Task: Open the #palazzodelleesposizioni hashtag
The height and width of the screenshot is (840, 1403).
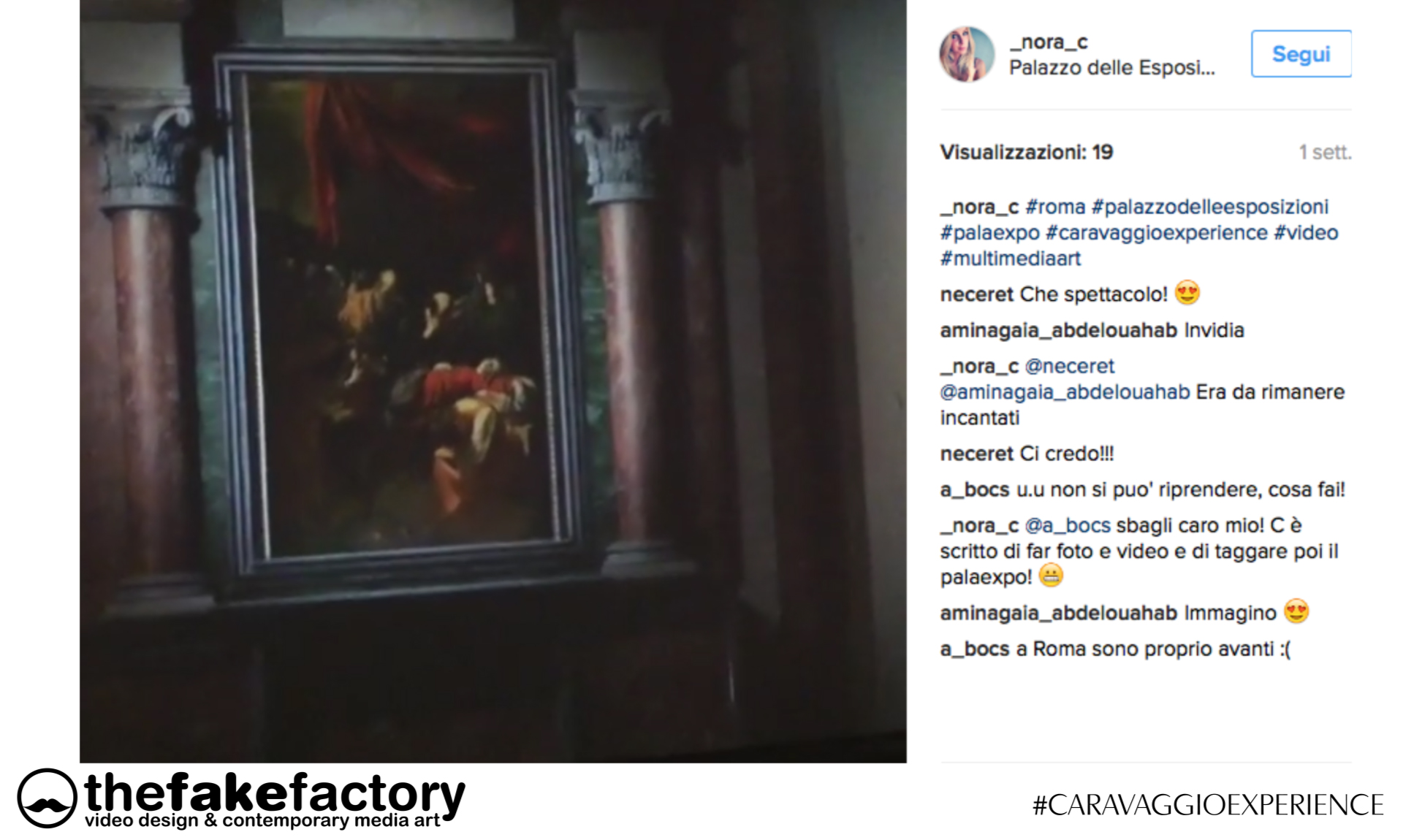Action: [1210, 207]
